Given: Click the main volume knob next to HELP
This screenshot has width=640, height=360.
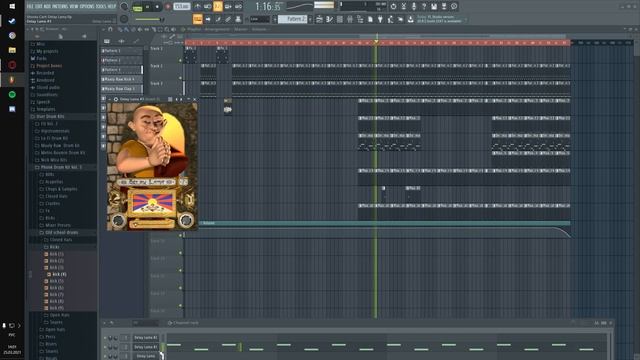Looking at the screenshot, I should click(x=124, y=7).
